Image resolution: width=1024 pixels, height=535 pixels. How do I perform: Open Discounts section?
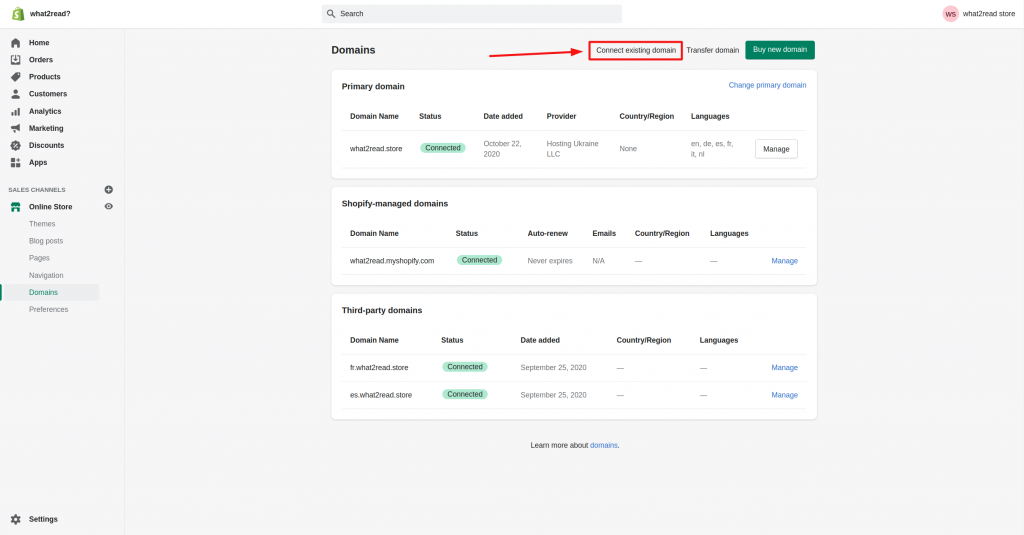(46, 145)
